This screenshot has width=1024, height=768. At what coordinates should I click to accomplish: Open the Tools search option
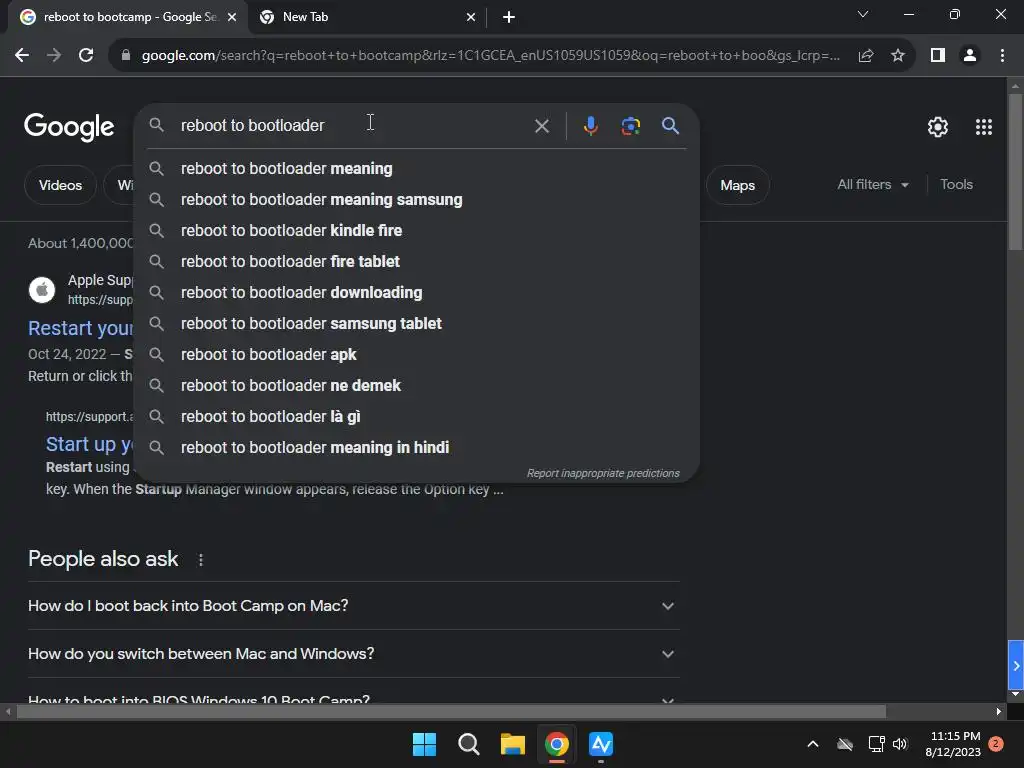[x=956, y=185]
